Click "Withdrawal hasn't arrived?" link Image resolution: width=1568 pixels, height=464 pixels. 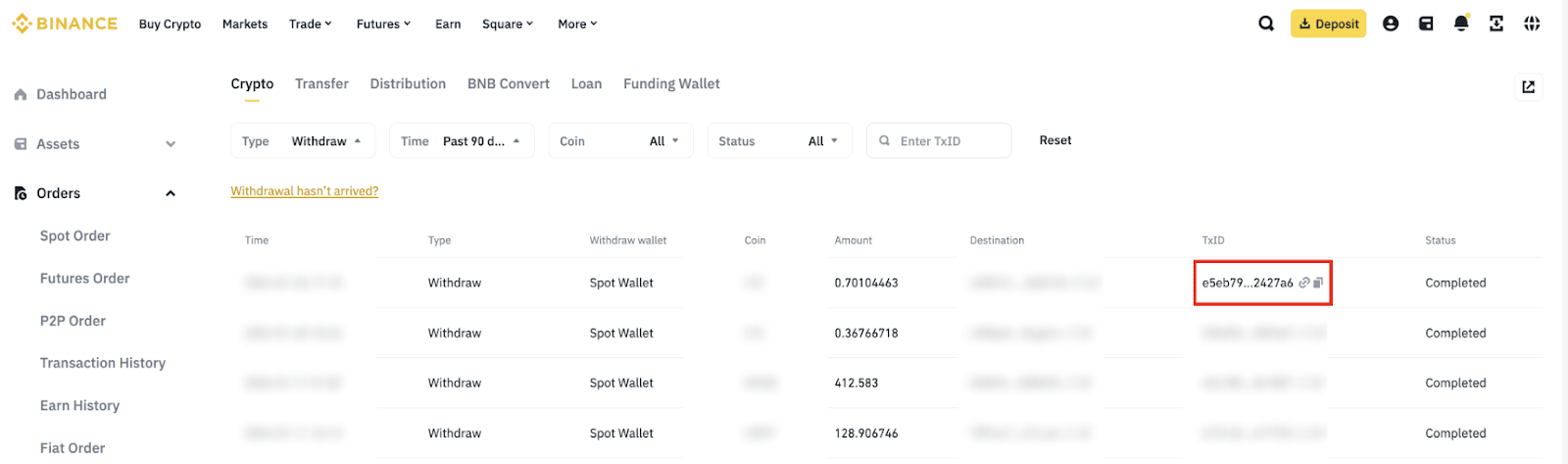point(304,191)
